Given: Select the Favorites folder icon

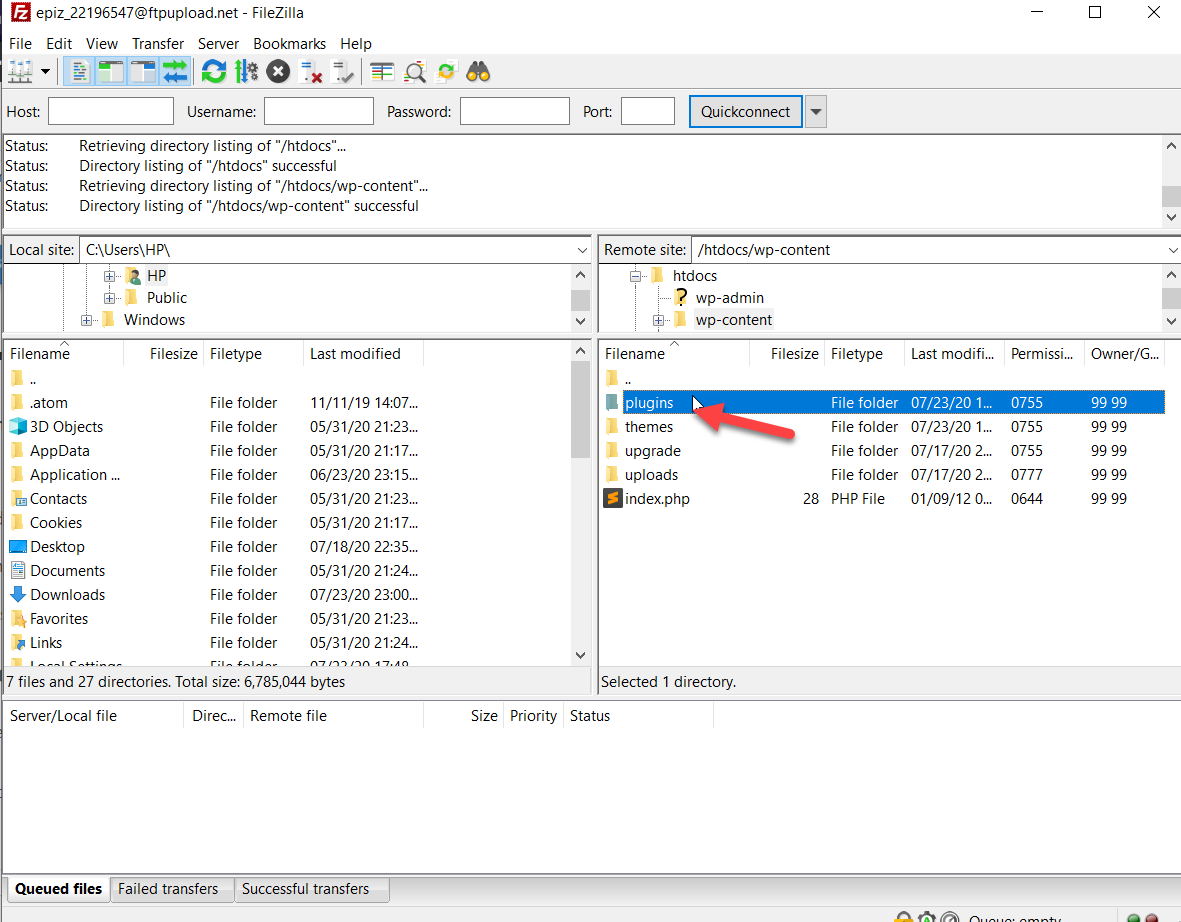Looking at the screenshot, I should tap(18, 618).
